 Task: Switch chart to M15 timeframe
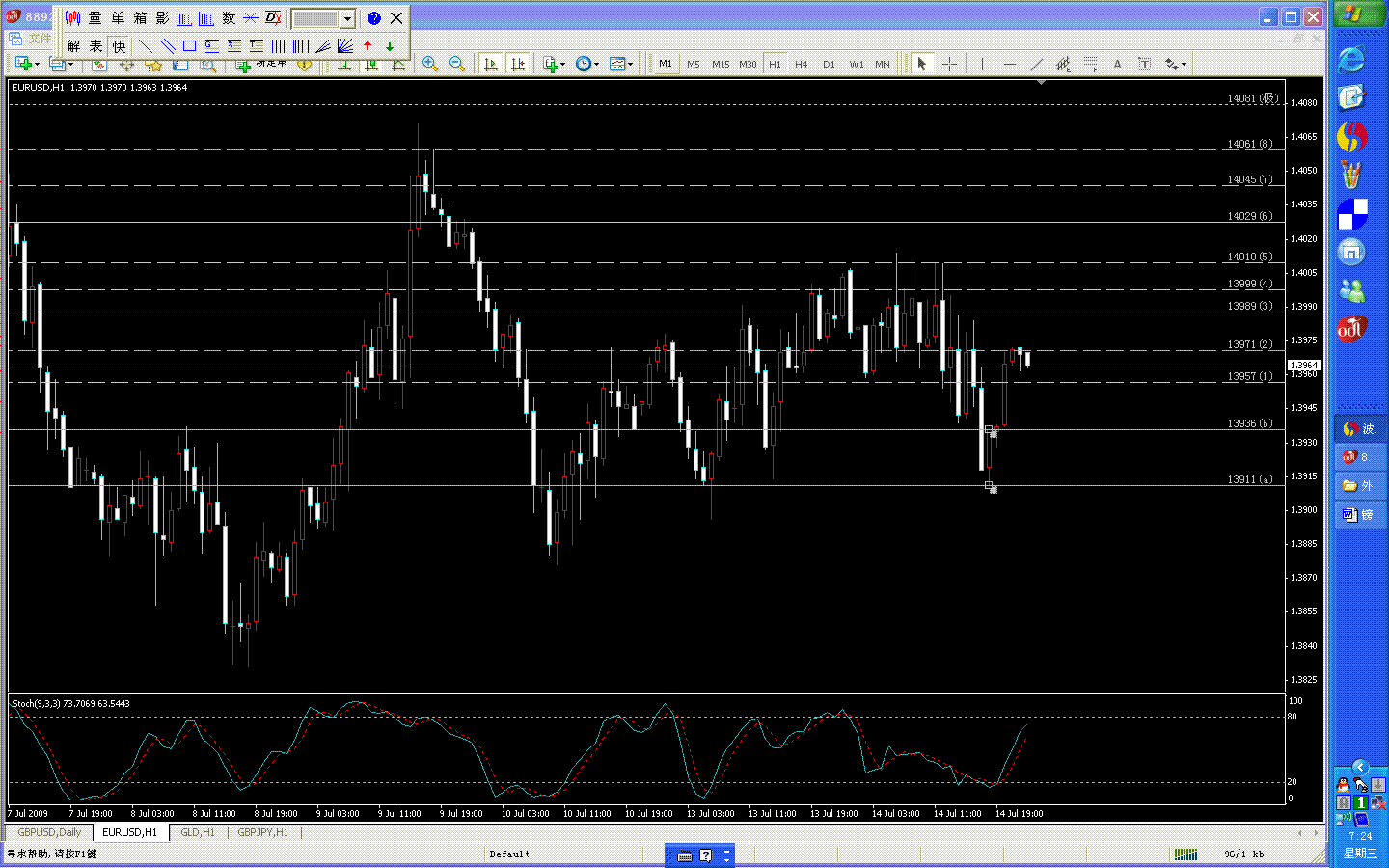click(x=721, y=64)
